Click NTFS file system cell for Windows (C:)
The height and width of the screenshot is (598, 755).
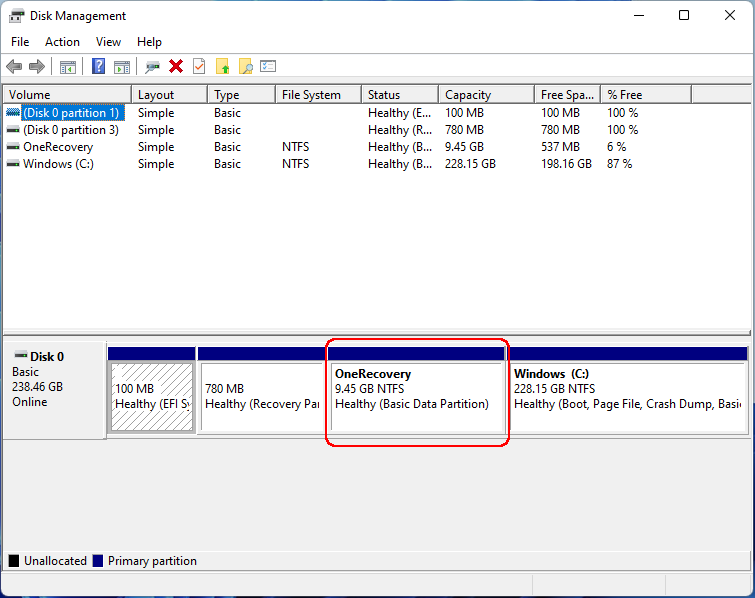point(295,164)
